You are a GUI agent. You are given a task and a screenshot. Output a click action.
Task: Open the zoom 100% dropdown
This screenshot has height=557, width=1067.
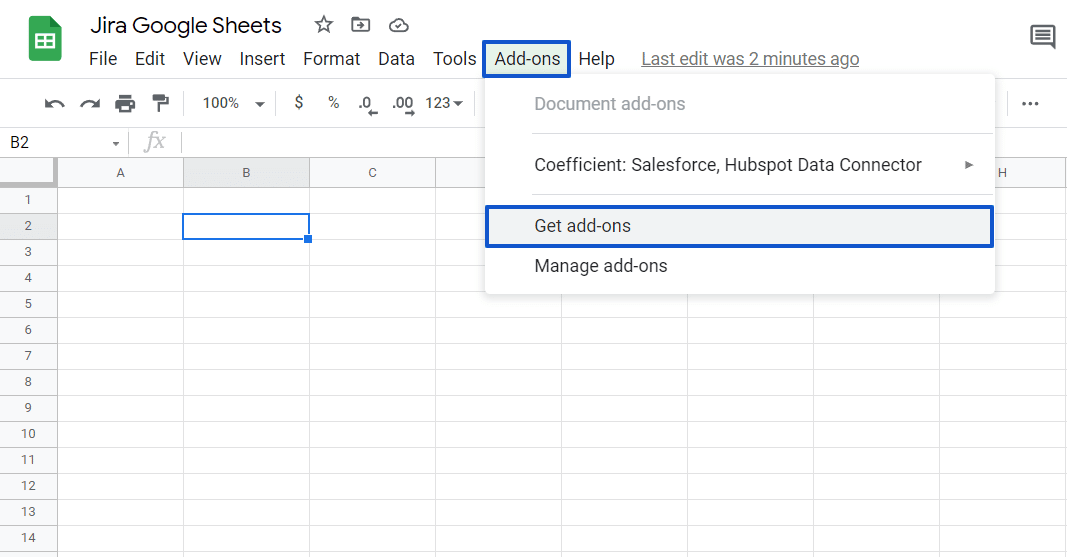233,103
